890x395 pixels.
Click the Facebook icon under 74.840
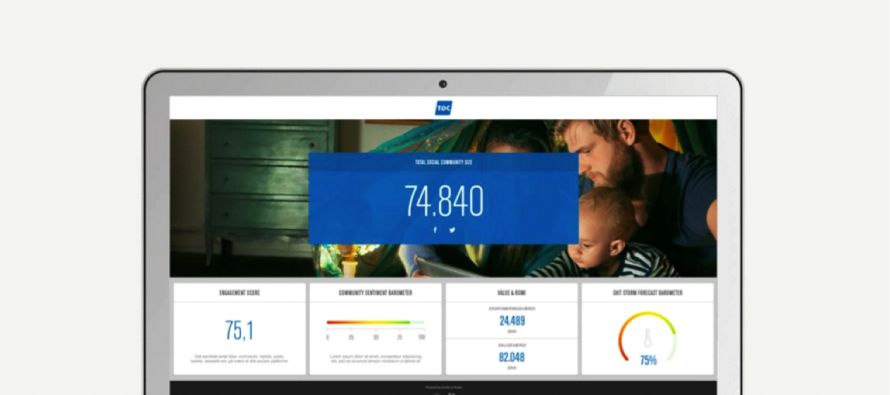(435, 230)
